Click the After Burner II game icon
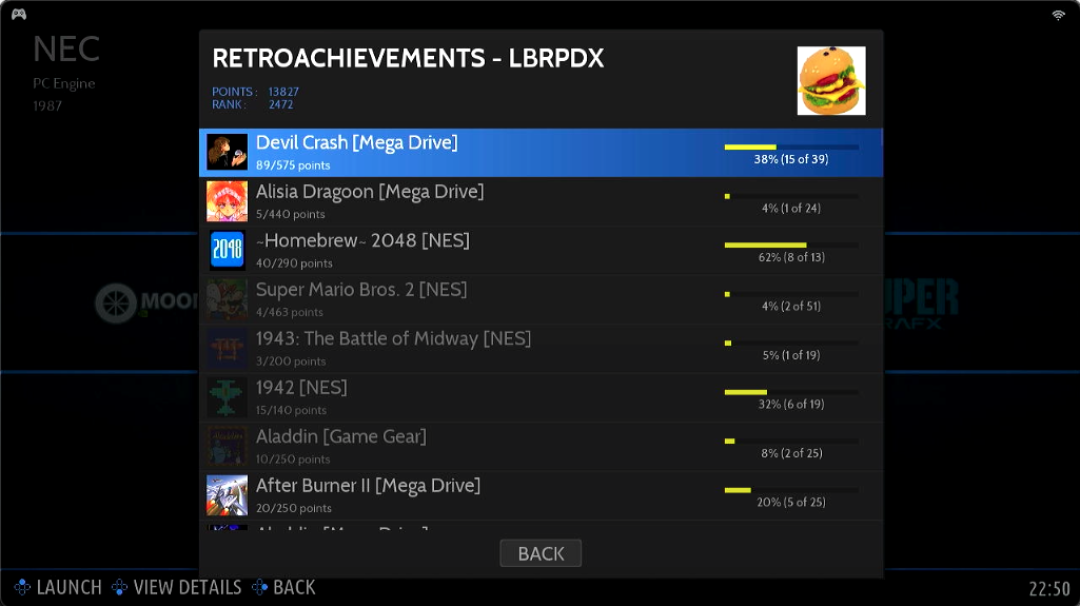Screen dimensions: 1080x606 pyautogui.click(x=227, y=494)
